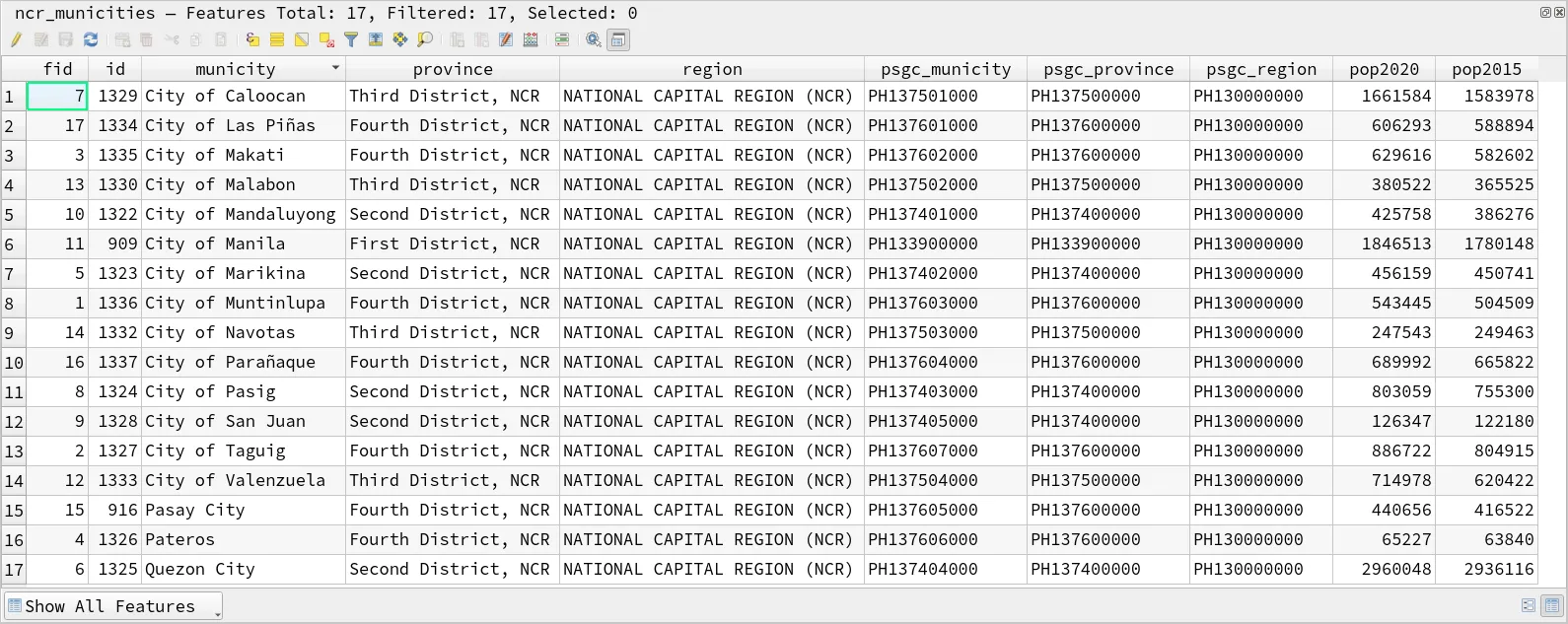Click Move selection to top icon
The image size is (1568, 624).
(376, 39)
